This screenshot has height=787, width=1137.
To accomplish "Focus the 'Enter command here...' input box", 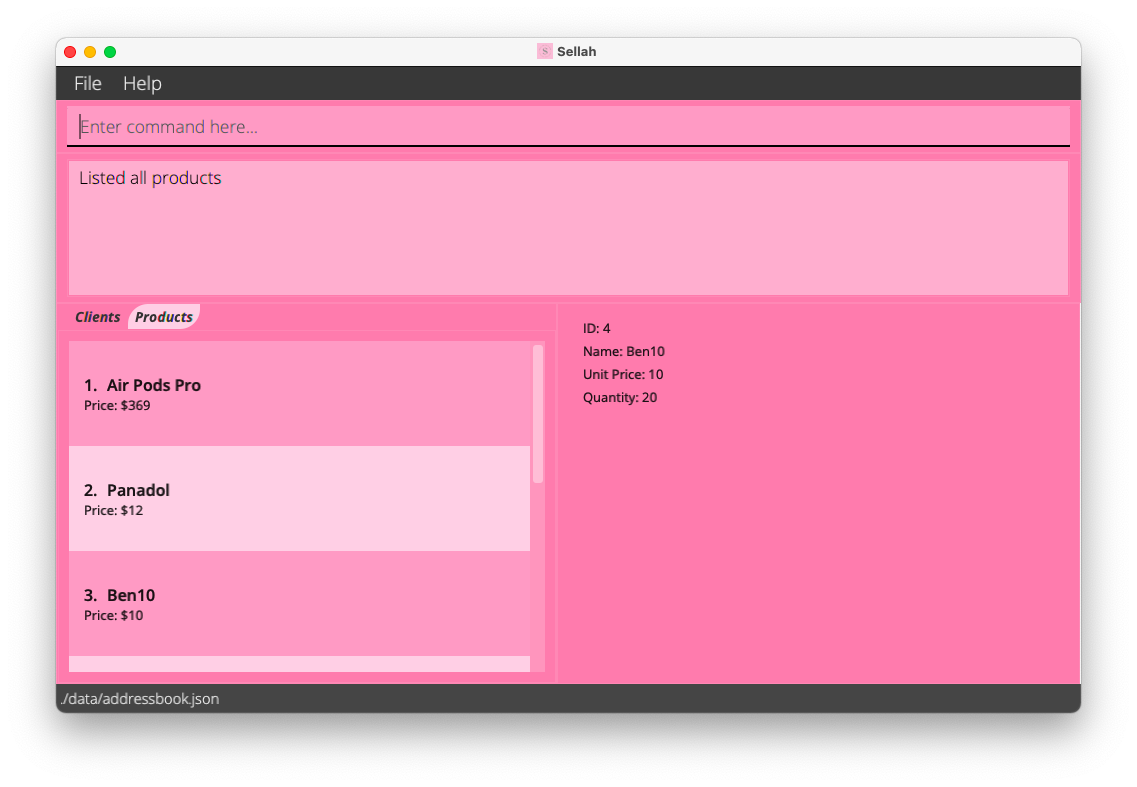I will (568, 127).
